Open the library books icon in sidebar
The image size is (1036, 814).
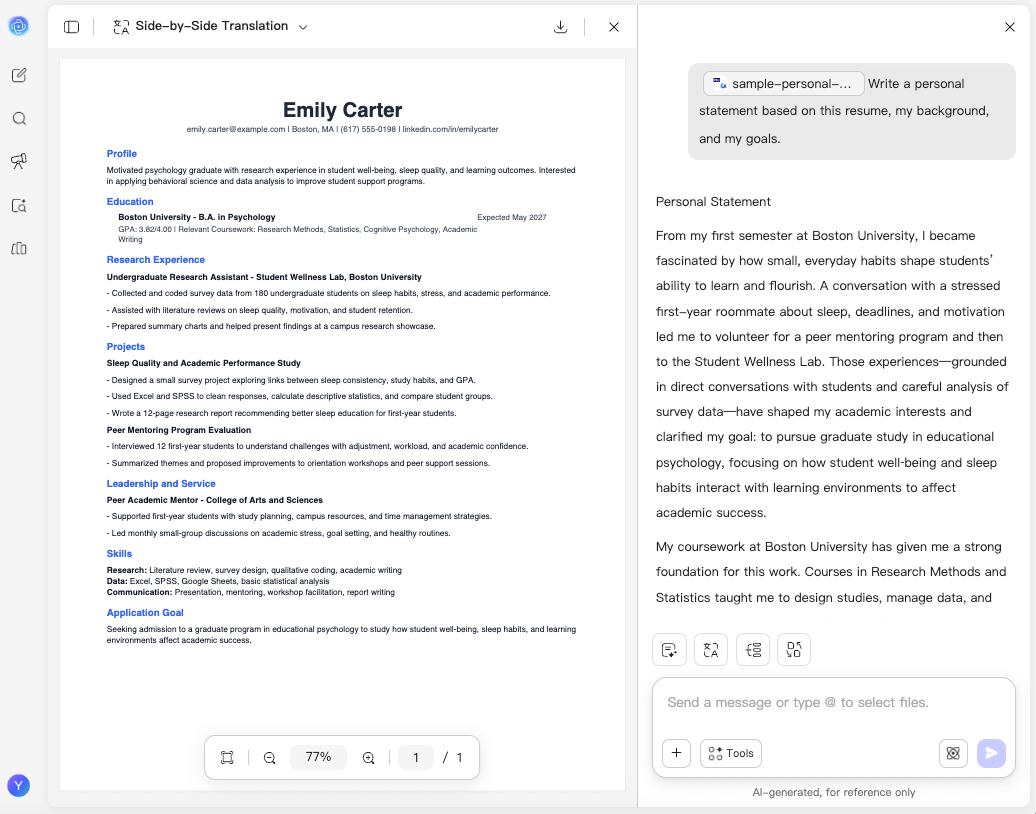point(19,248)
